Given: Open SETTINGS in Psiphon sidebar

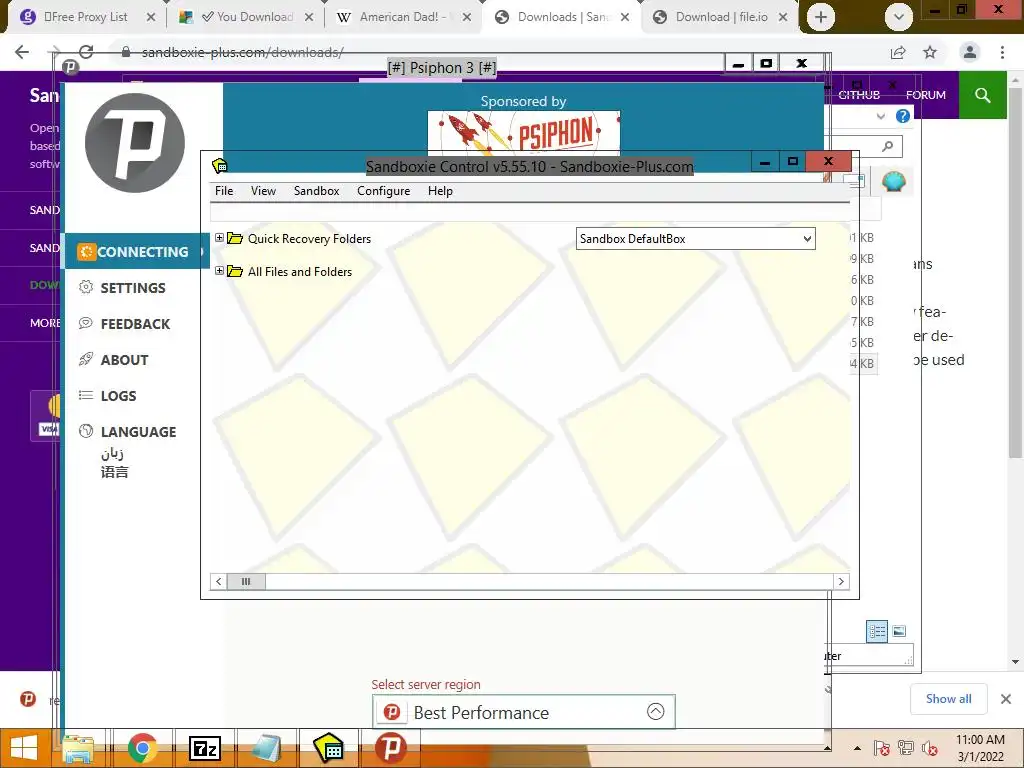Looking at the screenshot, I should [x=133, y=288].
